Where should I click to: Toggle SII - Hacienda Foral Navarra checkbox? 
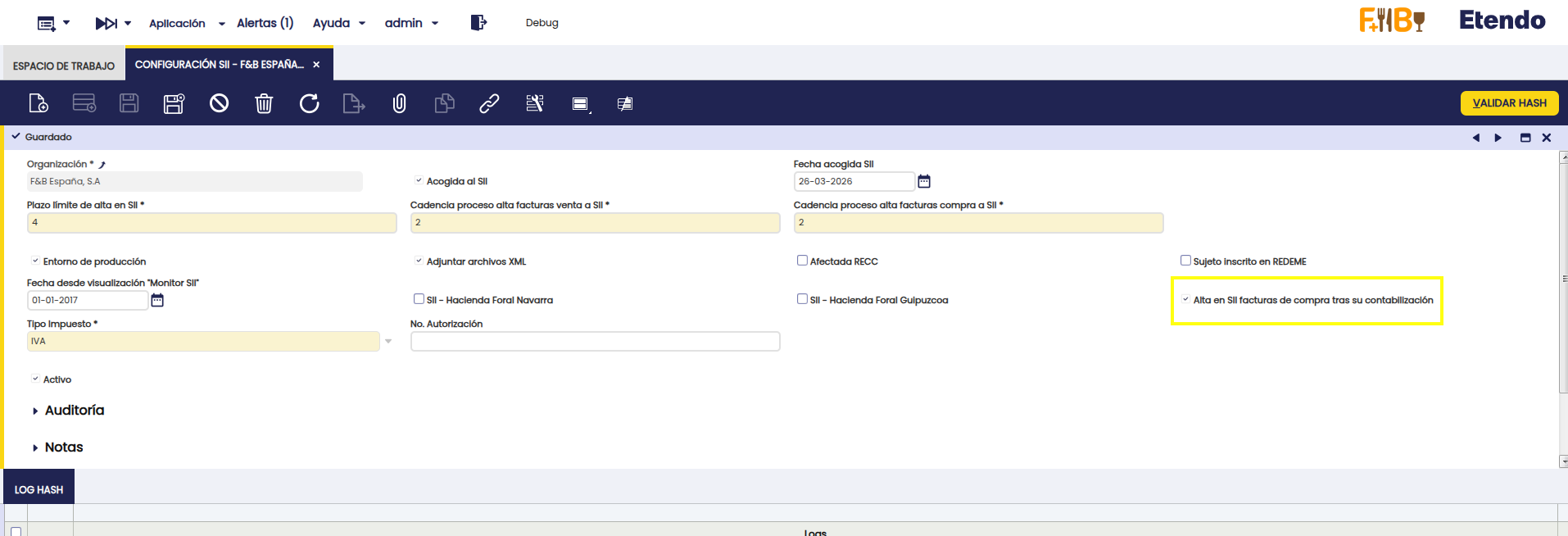419,299
